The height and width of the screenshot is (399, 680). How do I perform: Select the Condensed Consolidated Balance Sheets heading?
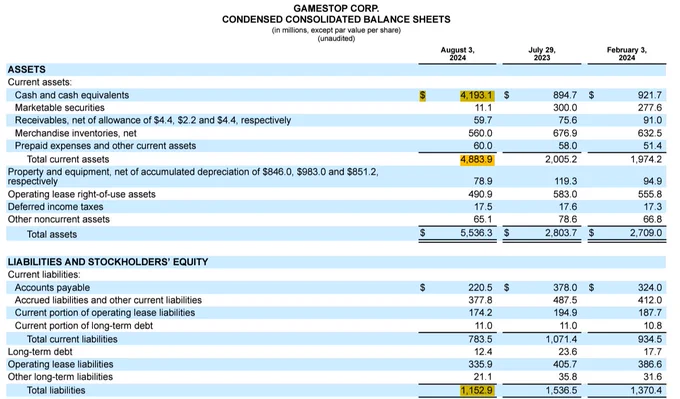[336, 20]
